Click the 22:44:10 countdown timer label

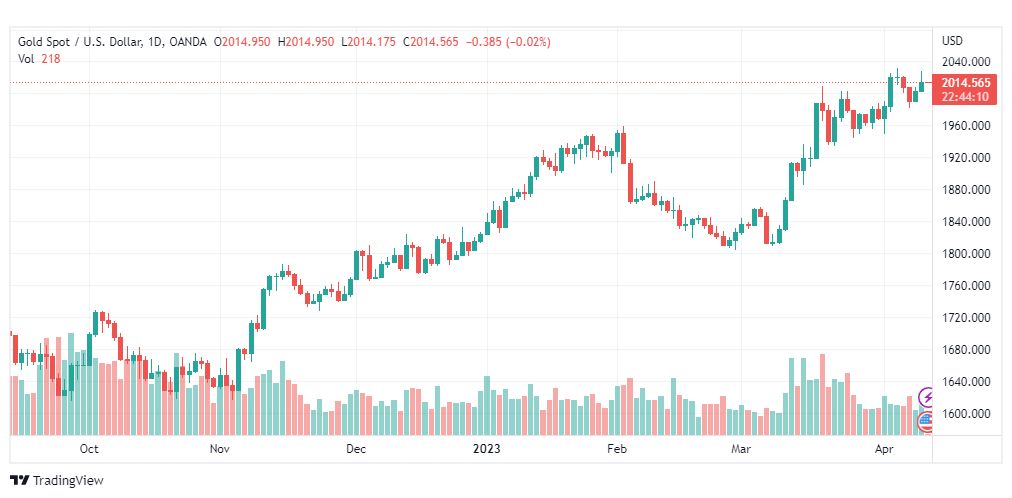pyautogui.click(x=966, y=97)
